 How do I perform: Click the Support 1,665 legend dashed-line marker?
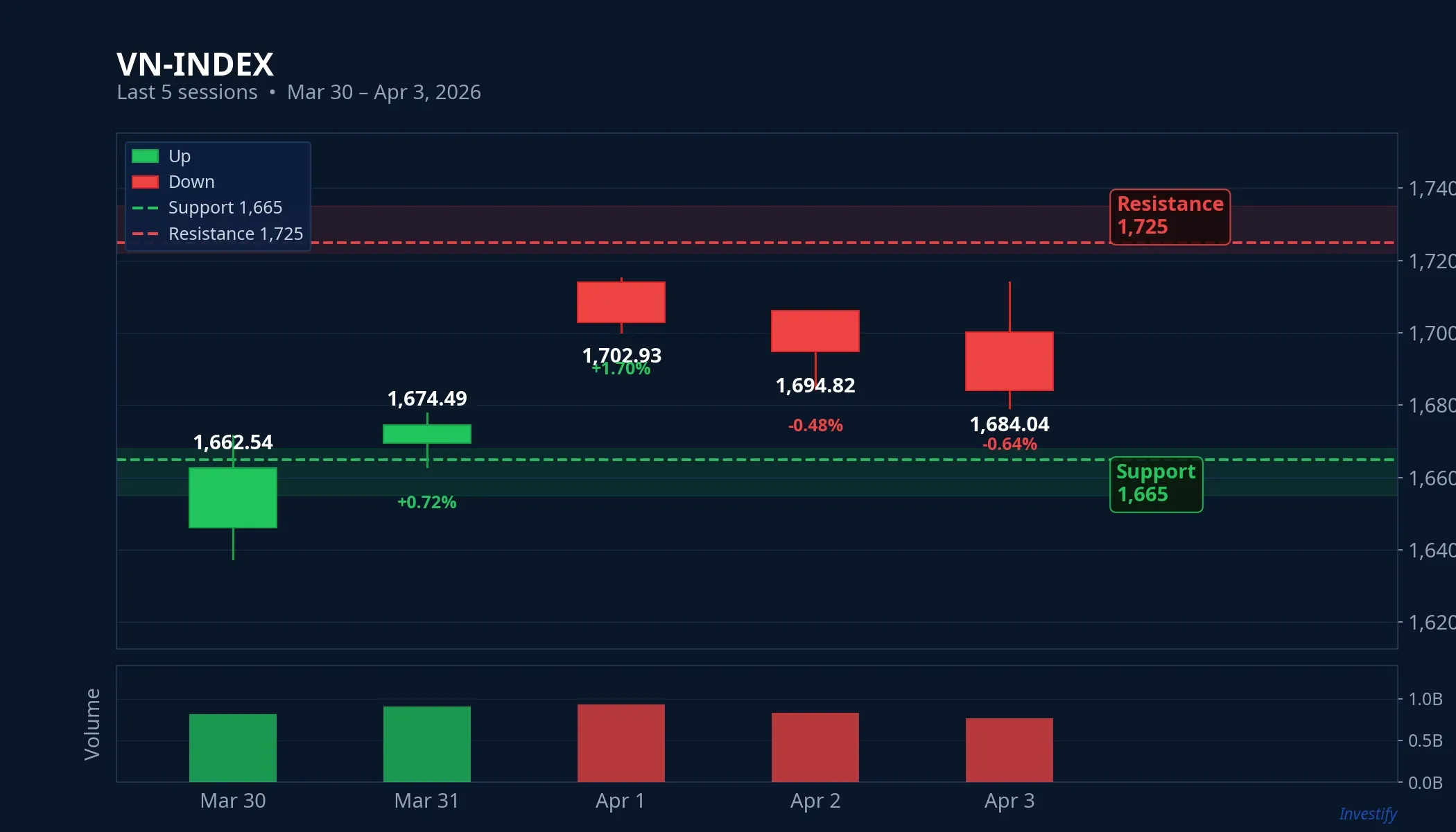click(x=146, y=207)
